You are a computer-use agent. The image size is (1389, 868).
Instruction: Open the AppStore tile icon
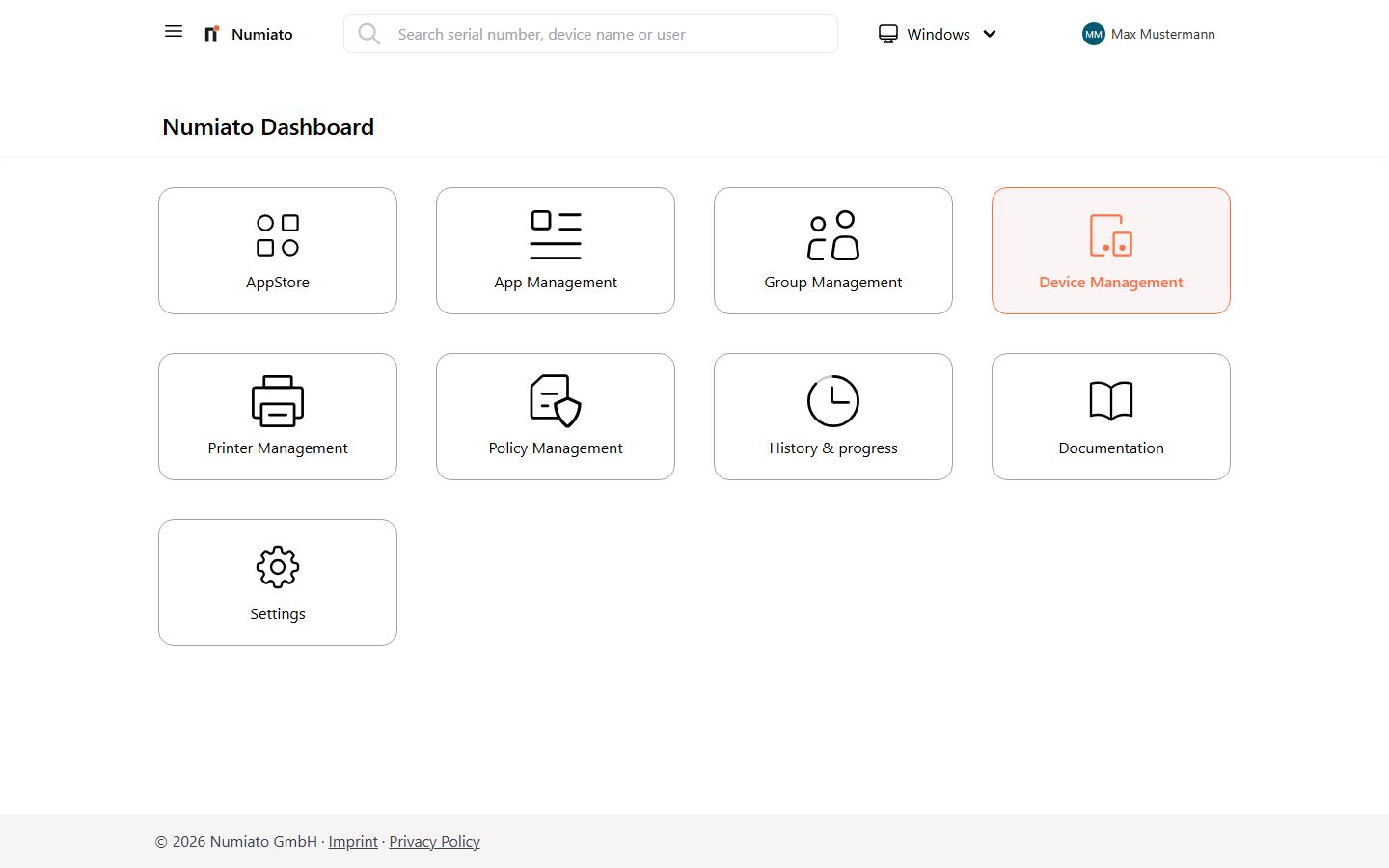(x=278, y=233)
